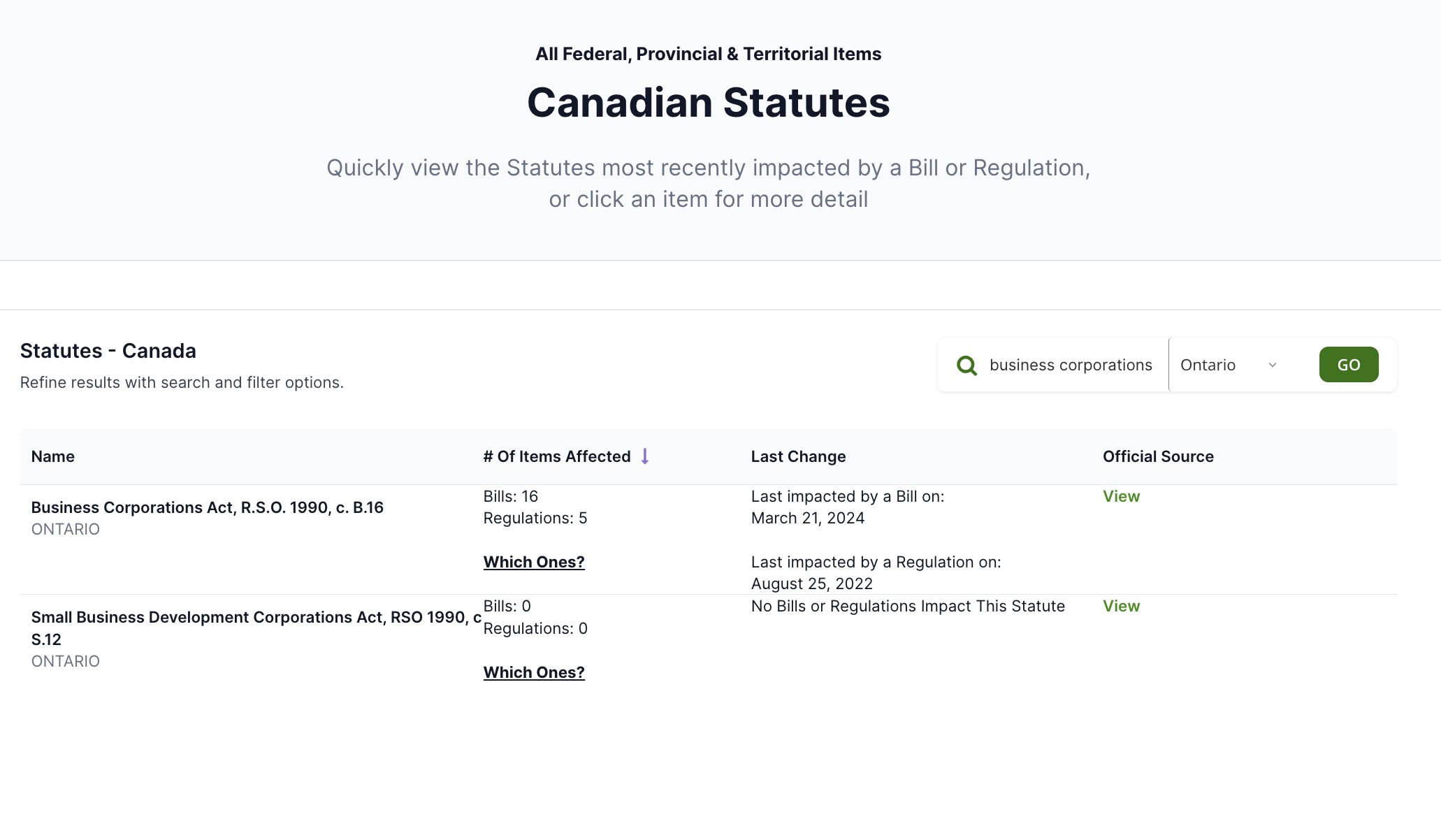Open Business Corporations Act, R.S.O. 1990 entry

click(208, 507)
